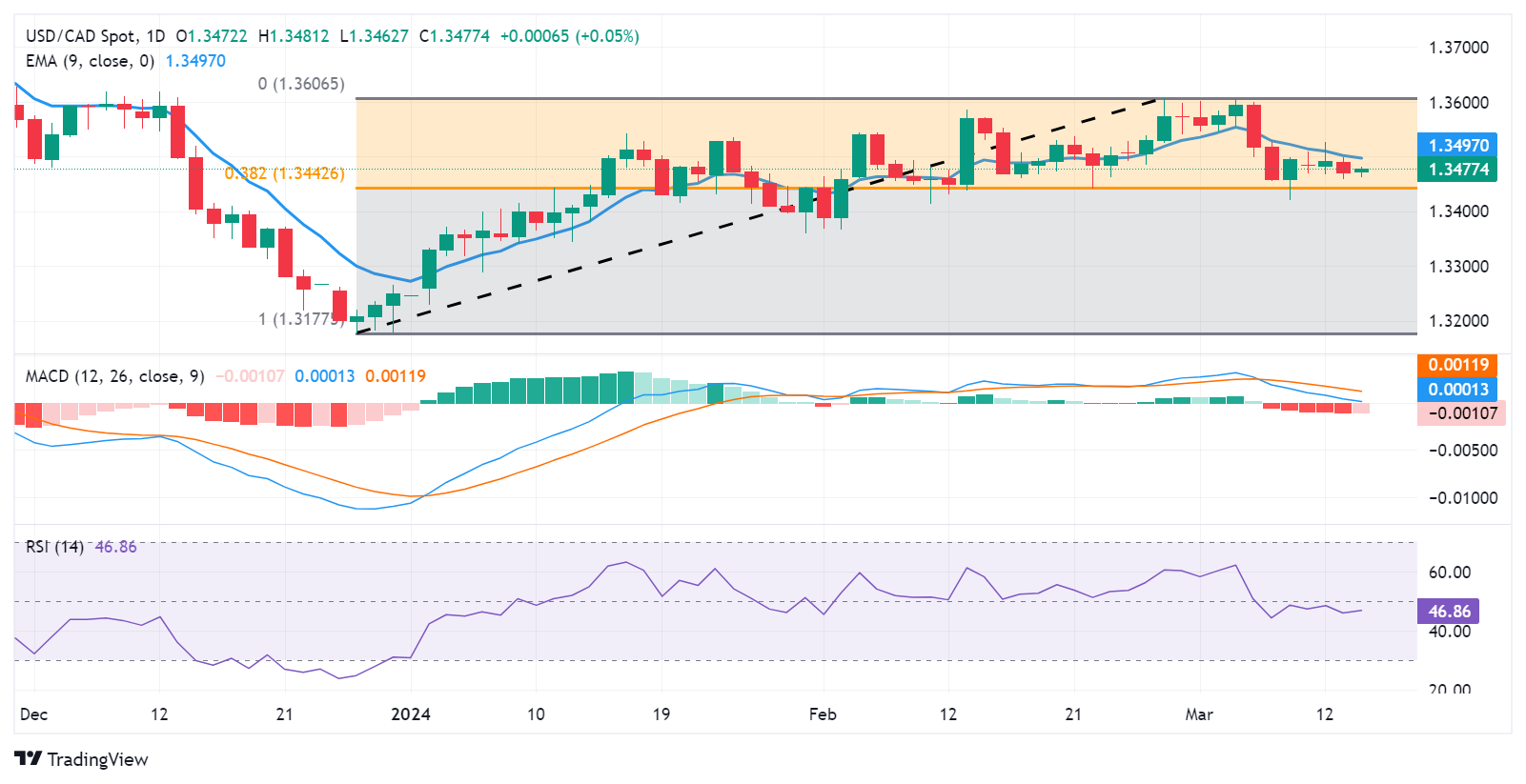The height and width of the screenshot is (784, 1526).
Task: Click the purple 46.86 RSI value tag
Action: (x=1449, y=612)
